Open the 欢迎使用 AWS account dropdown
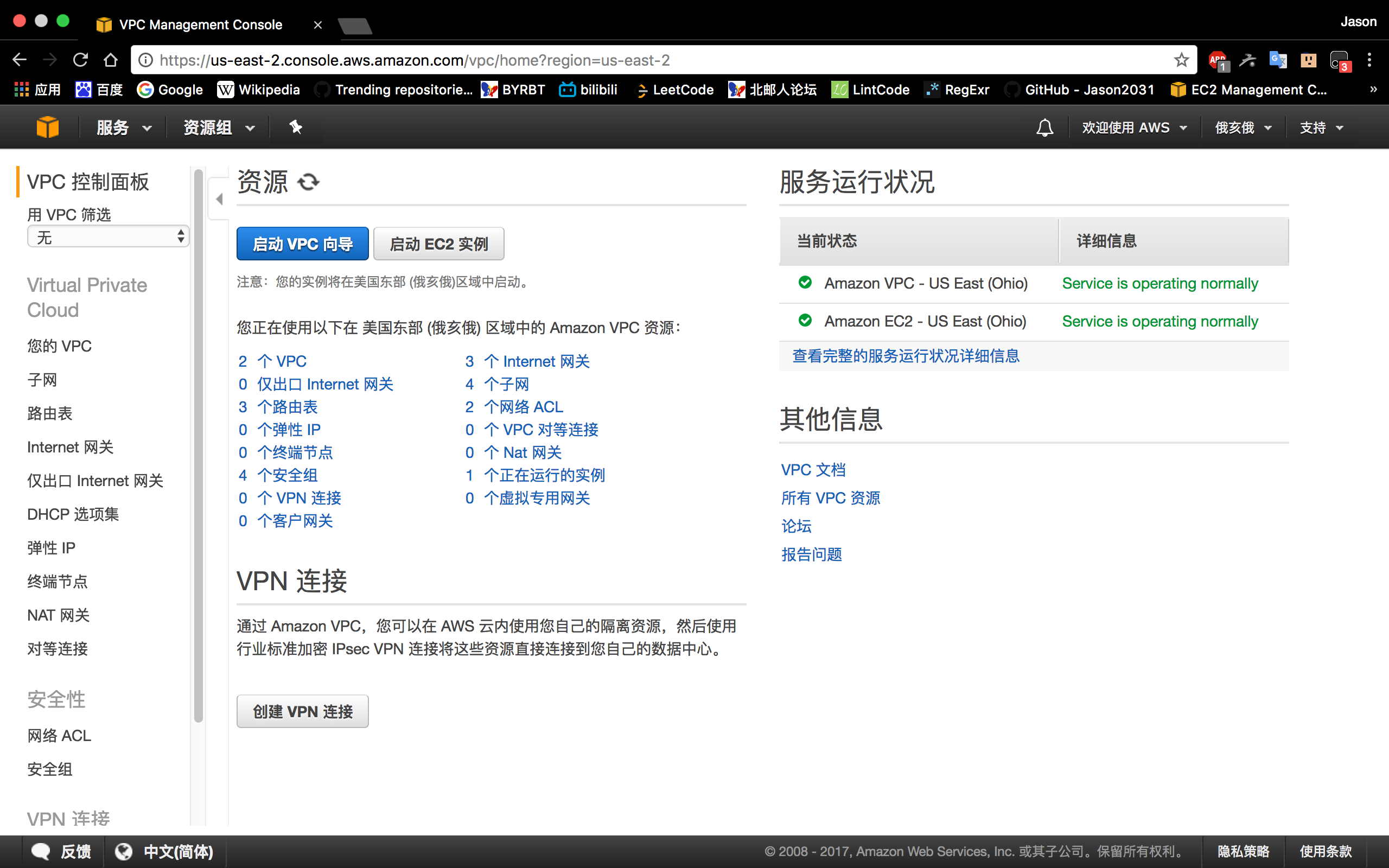 coord(1134,127)
